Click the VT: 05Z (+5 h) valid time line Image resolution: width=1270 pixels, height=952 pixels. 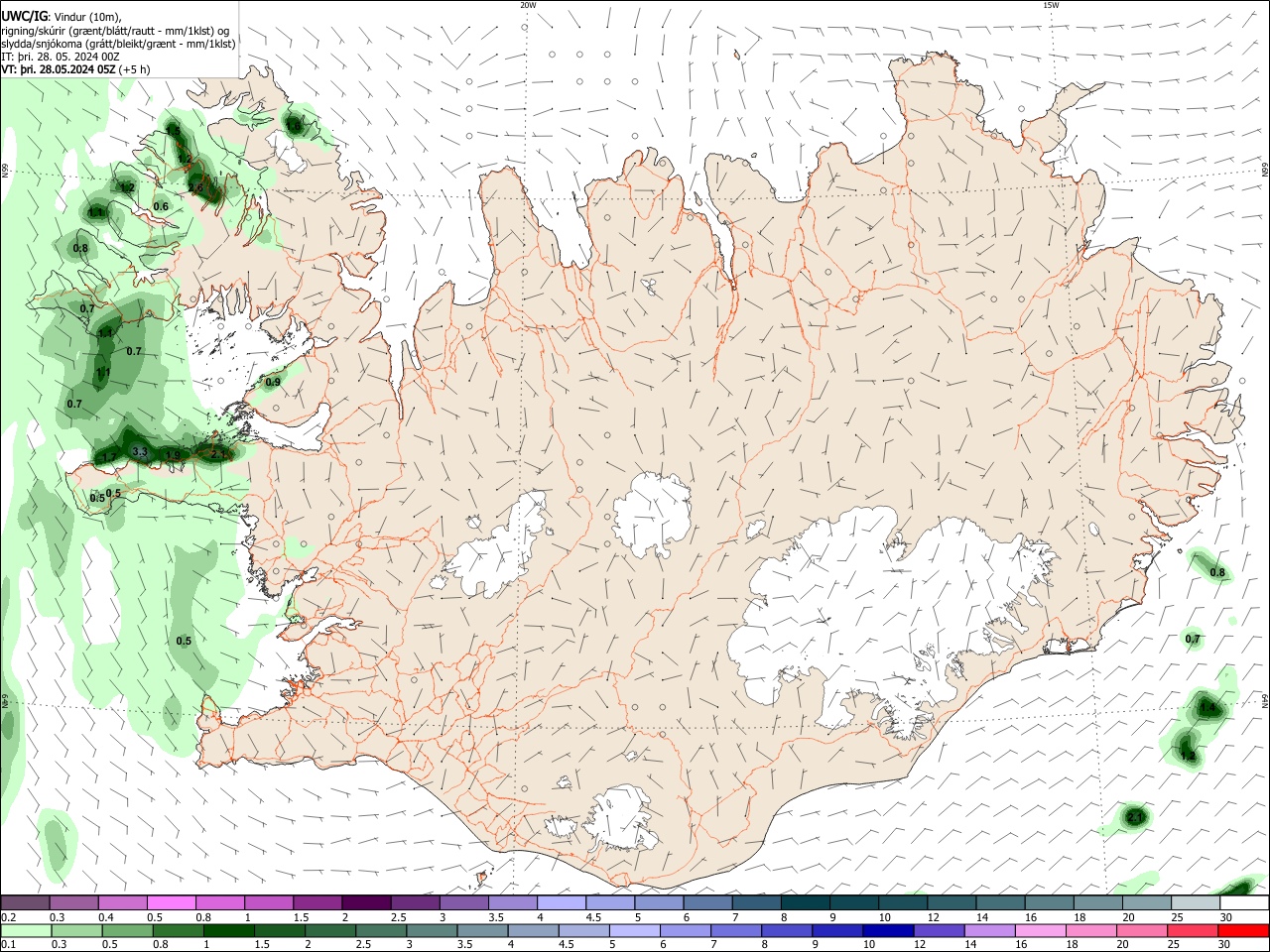pyautogui.click(x=75, y=69)
